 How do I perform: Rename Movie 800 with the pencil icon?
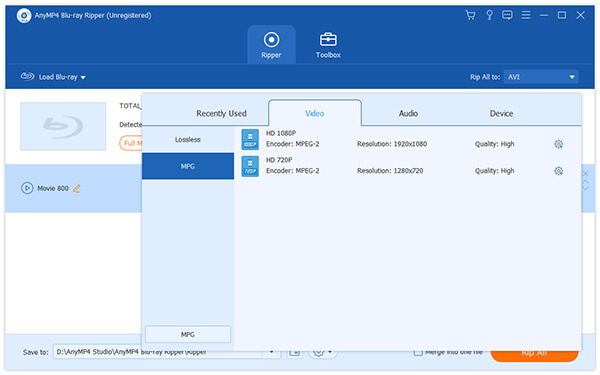coord(77,188)
